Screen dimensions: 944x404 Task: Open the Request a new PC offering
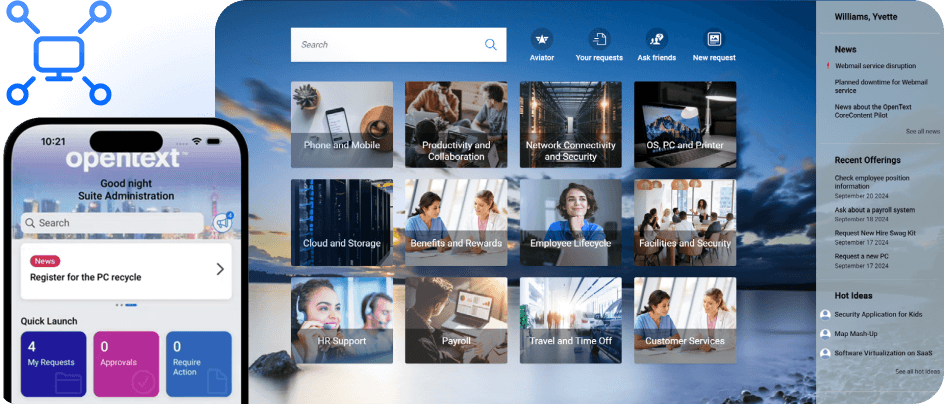pos(862,256)
